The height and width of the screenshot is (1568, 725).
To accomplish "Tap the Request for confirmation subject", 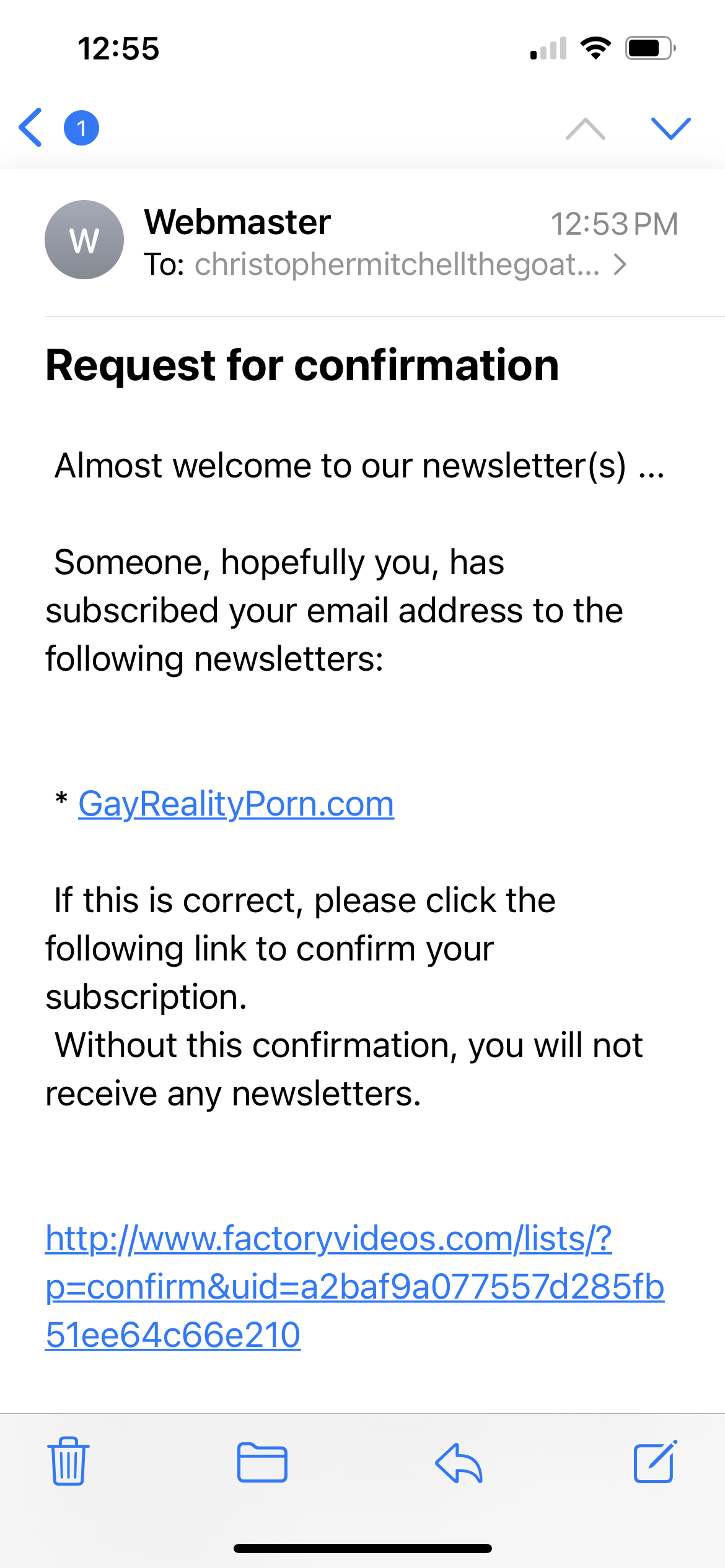I will coord(302,365).
